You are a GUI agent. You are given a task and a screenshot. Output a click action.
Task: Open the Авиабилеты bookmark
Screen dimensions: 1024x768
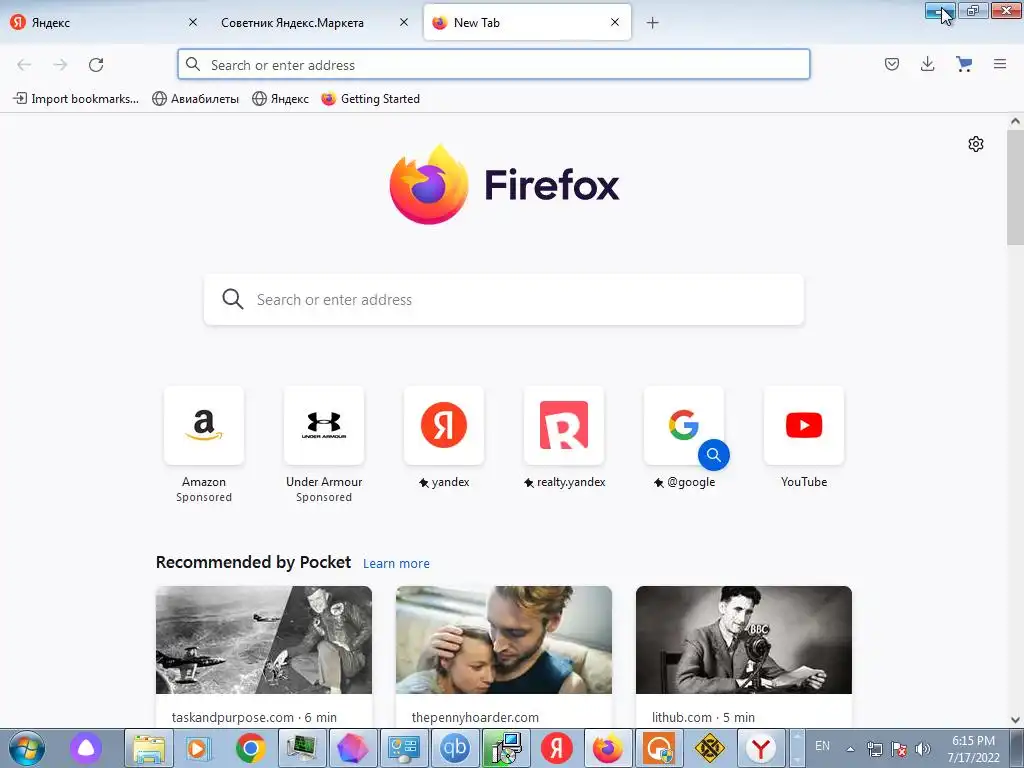[x=195, y=99]
